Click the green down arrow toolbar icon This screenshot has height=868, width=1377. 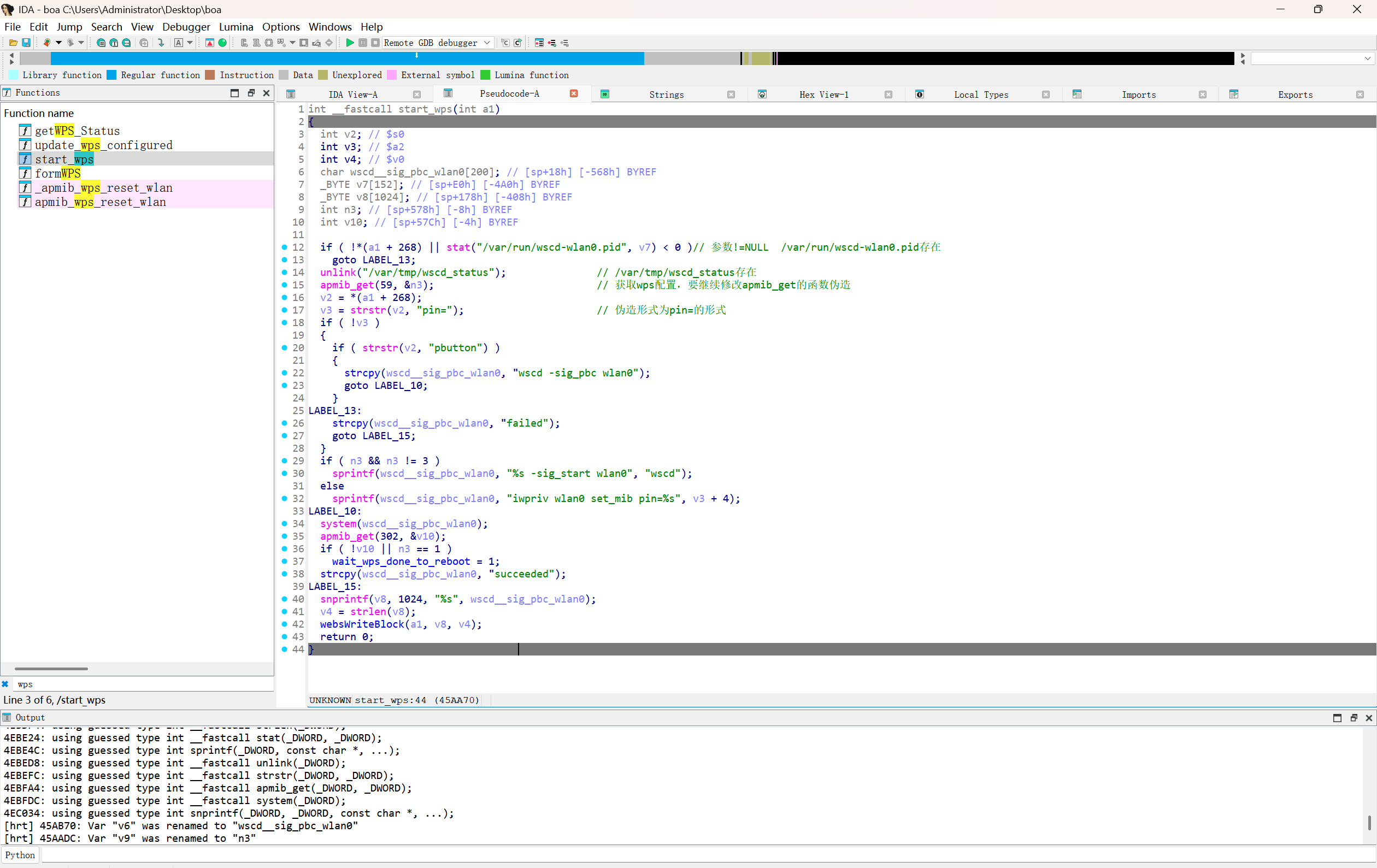161,43
